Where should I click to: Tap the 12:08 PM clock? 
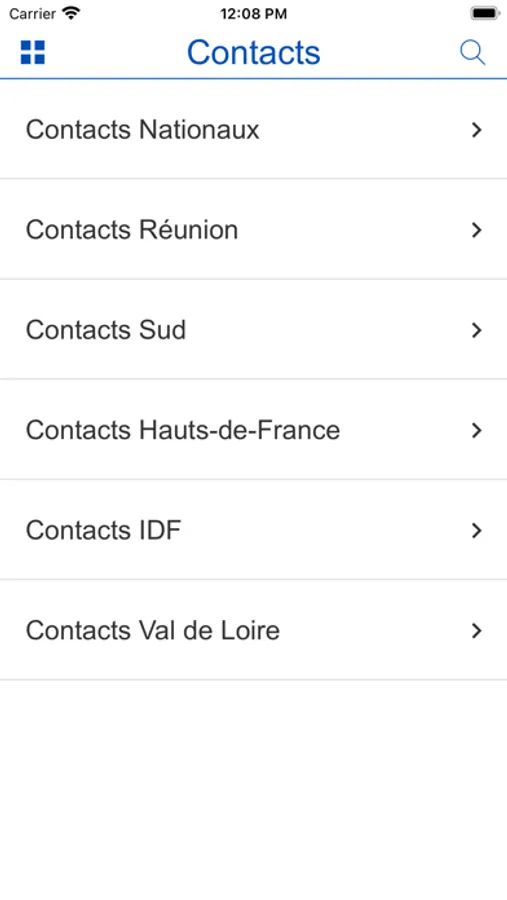point(253,14)
